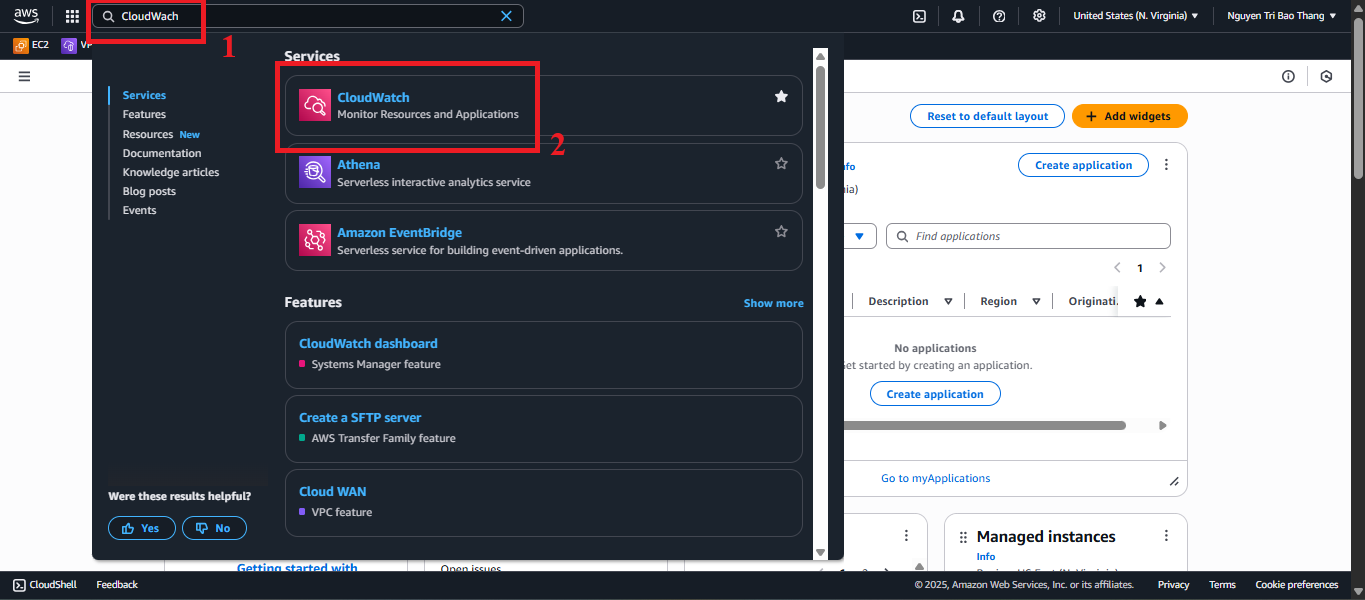Click the AWS logo home icon
1365x600 pixels.
(26, 16)
